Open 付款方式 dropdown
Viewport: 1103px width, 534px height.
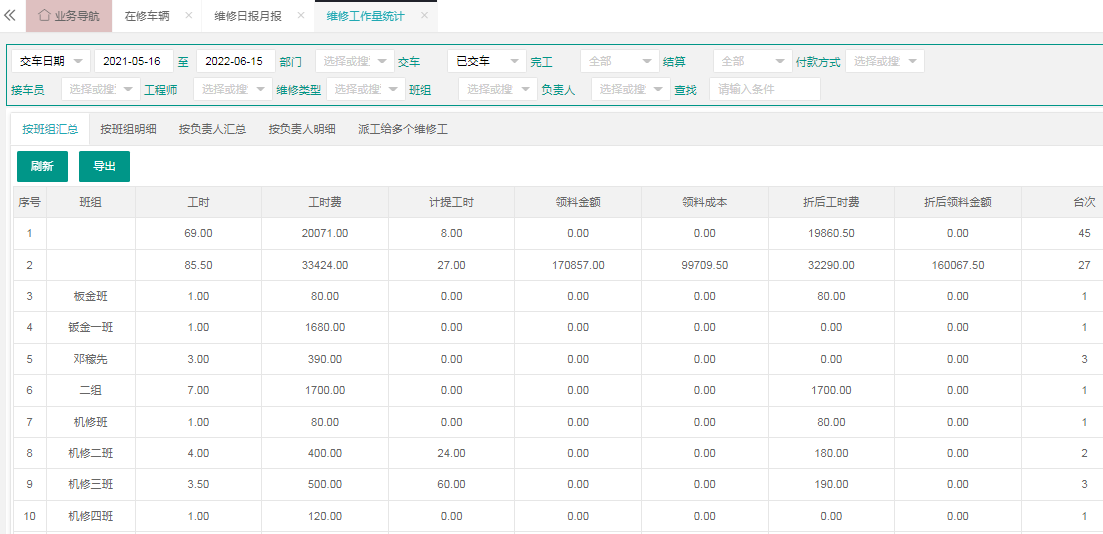(885, 61)
